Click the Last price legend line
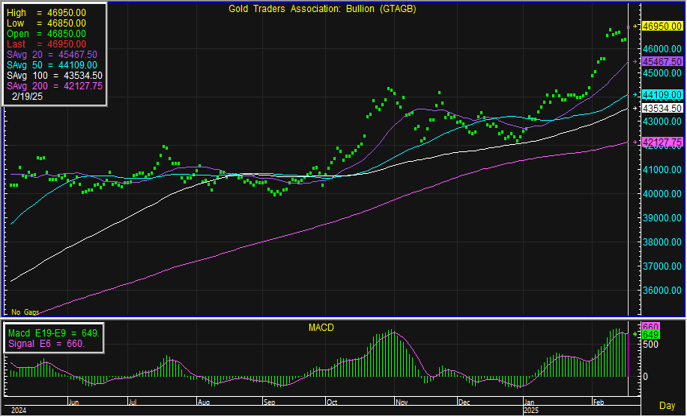Viewport: 687px width, 417px height. coord(47,44)
